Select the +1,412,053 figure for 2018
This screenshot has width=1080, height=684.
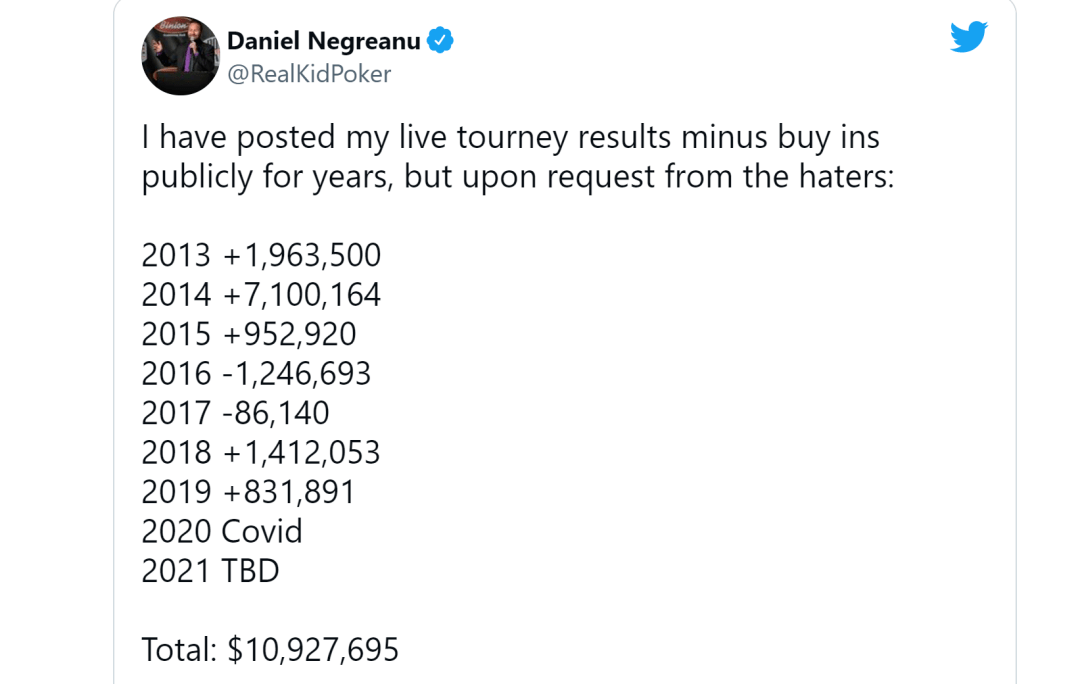point(301,453)
